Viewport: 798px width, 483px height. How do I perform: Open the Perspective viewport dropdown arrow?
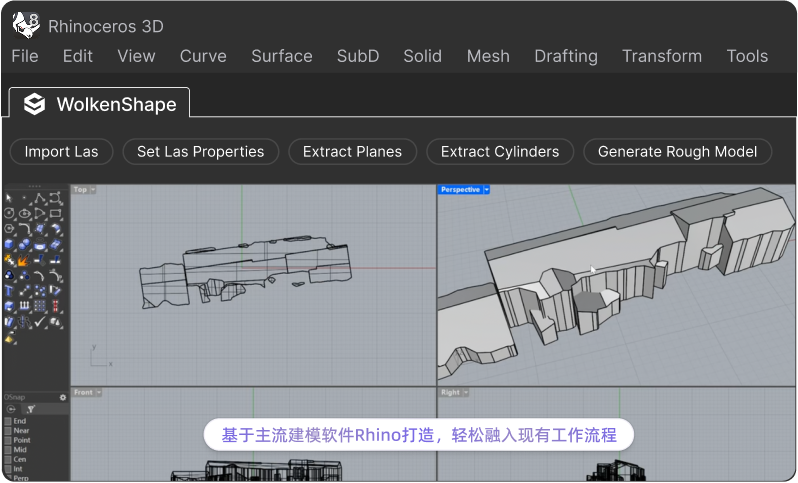[487, 189]
